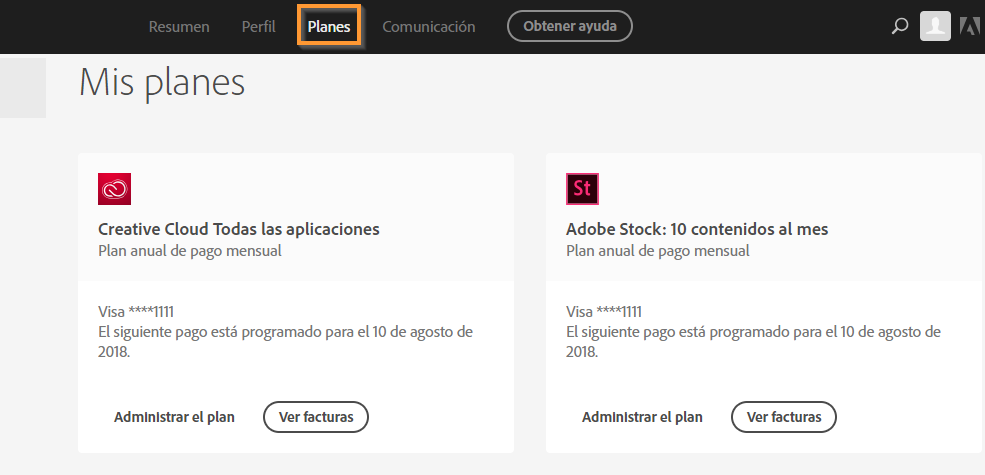The height and width of the screenshot is (475, 985).
Task: Click the search magnifier icon
Action: pyautogui.click(x=899, y=27)
